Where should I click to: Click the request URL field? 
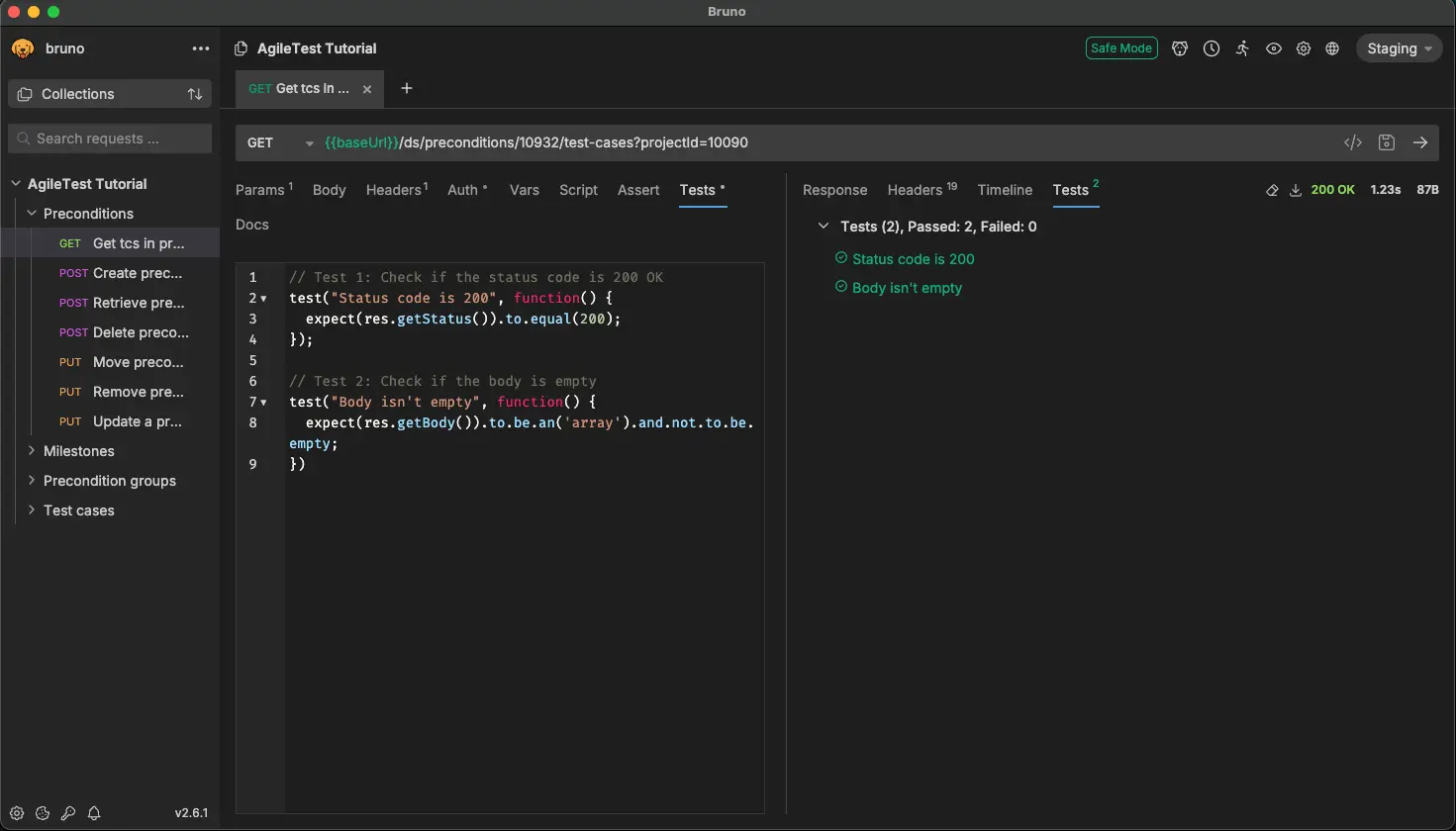point(827,142)
